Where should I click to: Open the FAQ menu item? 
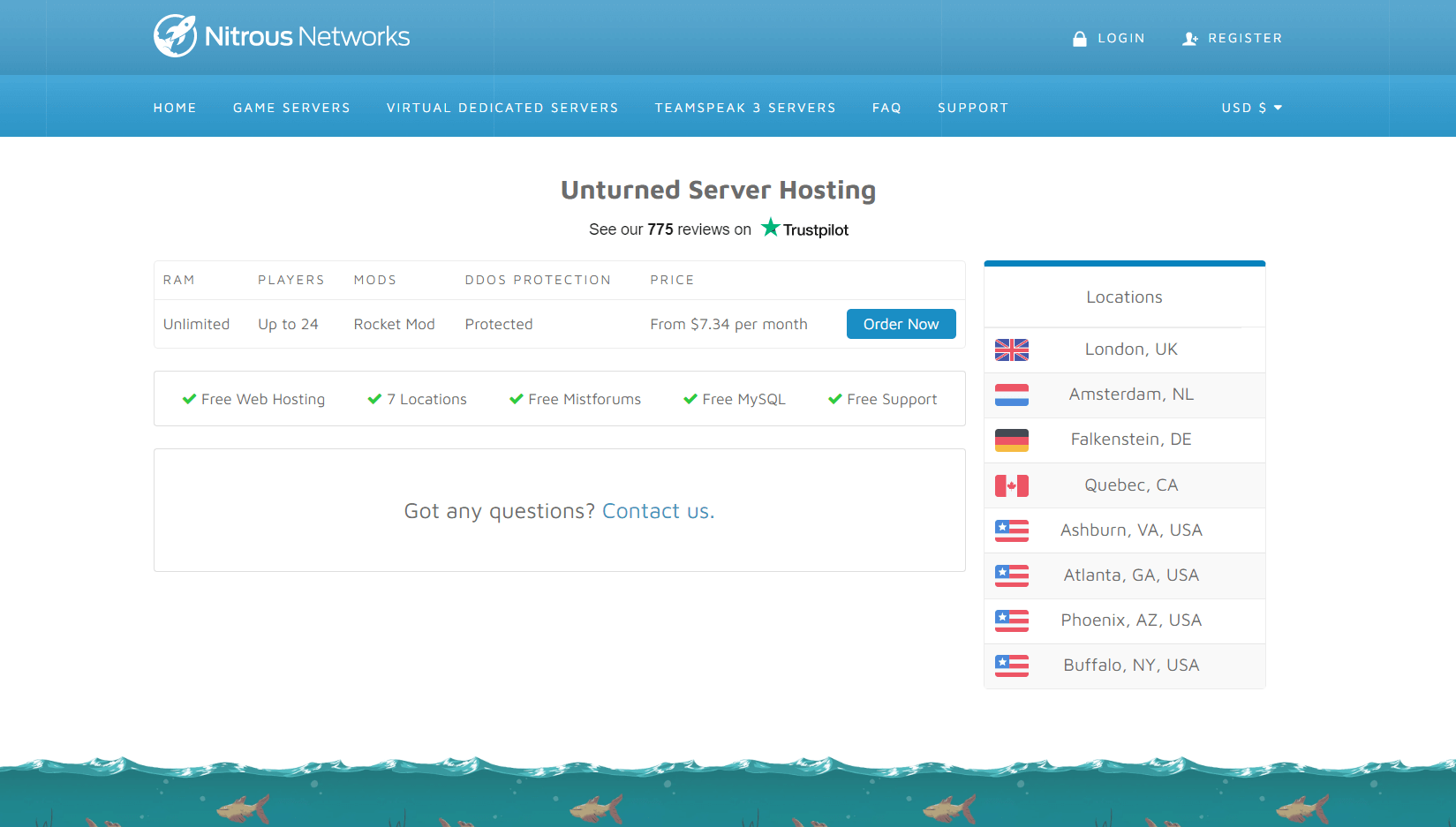pyautogui.click(x=886, y=108)
